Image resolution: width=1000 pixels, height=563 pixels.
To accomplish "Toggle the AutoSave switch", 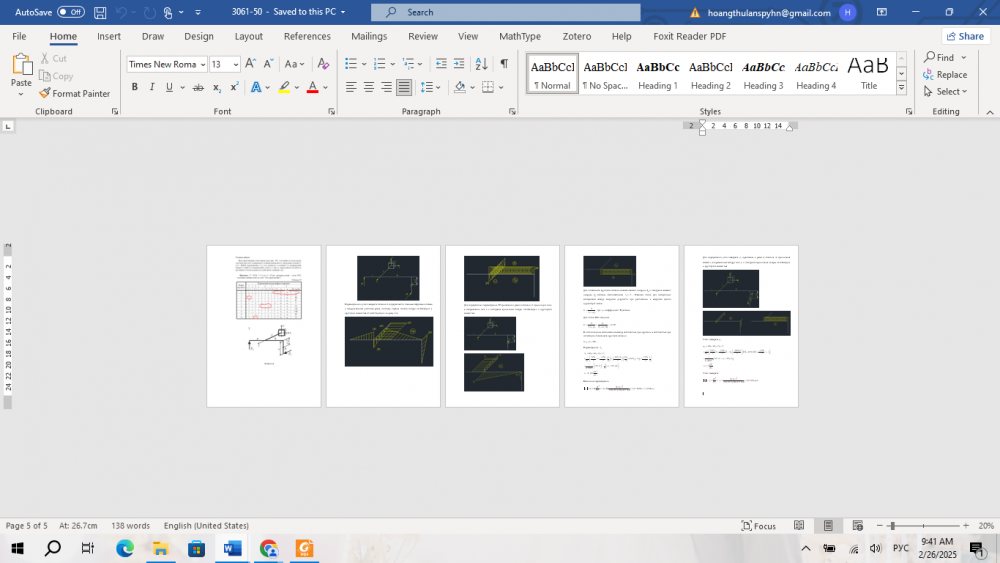I will (70, 12).
